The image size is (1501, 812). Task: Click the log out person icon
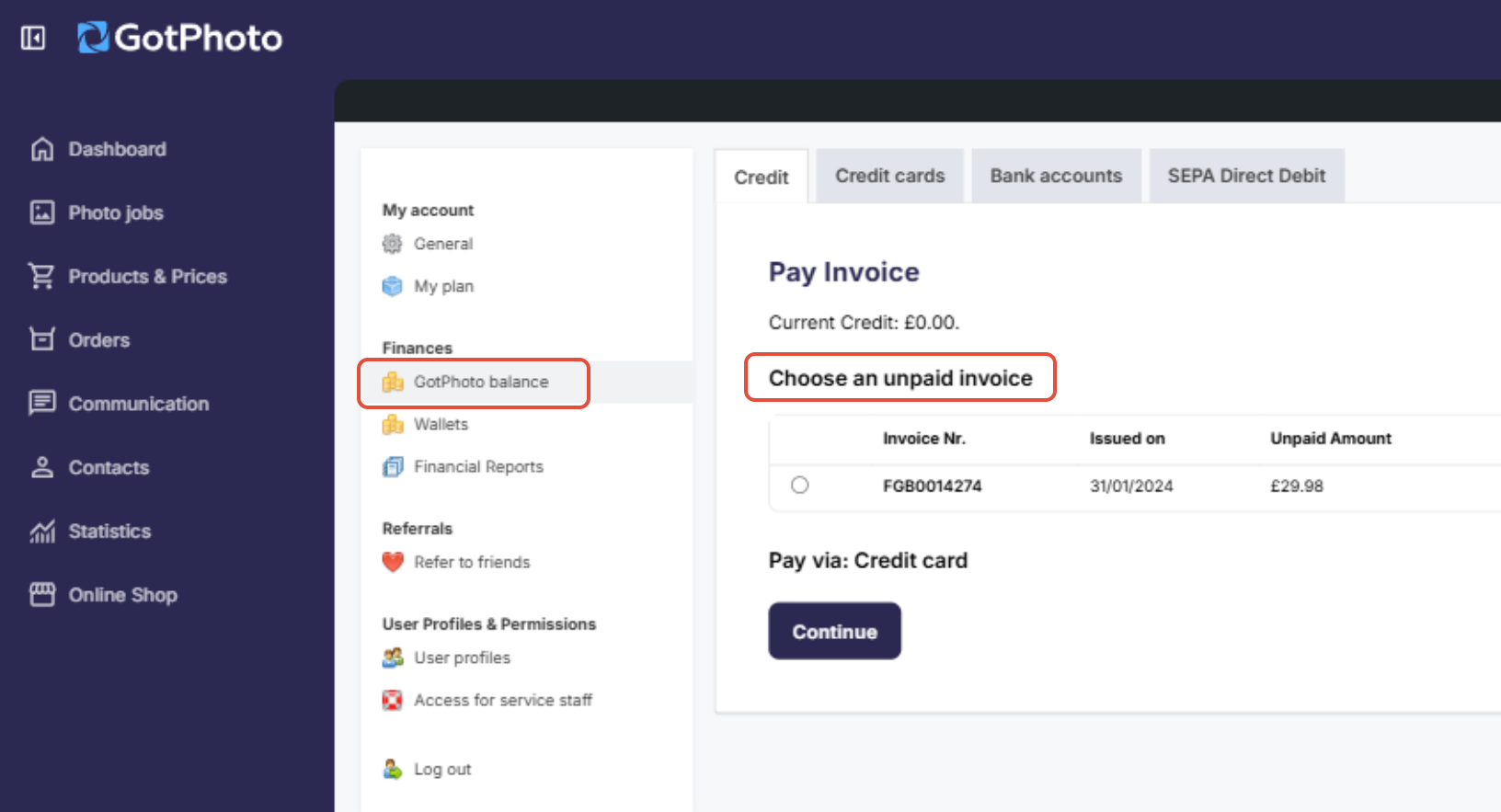tap(393, 769)
